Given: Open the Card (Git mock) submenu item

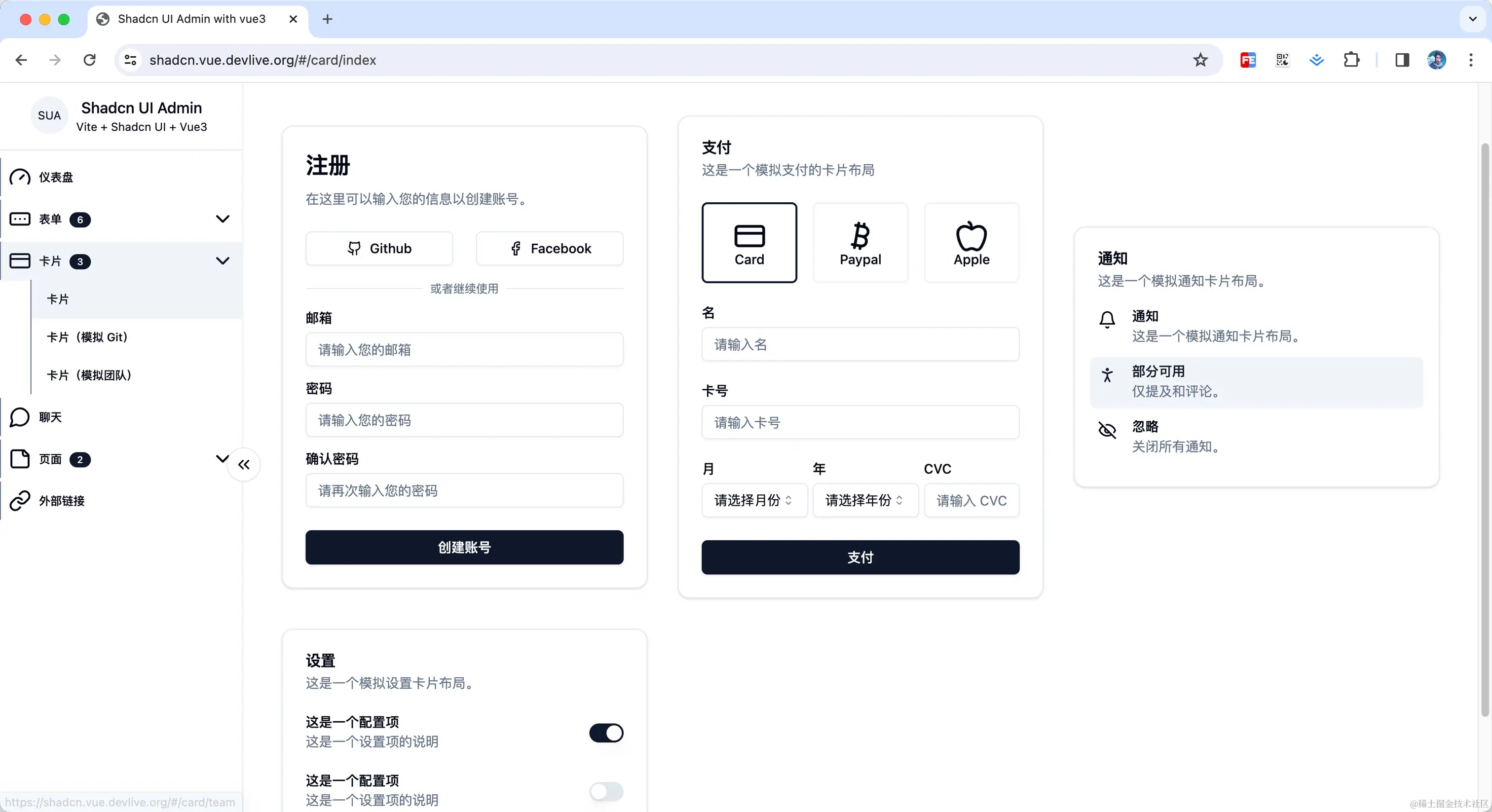Looking at the screenshot, I should tap(87, 337).
